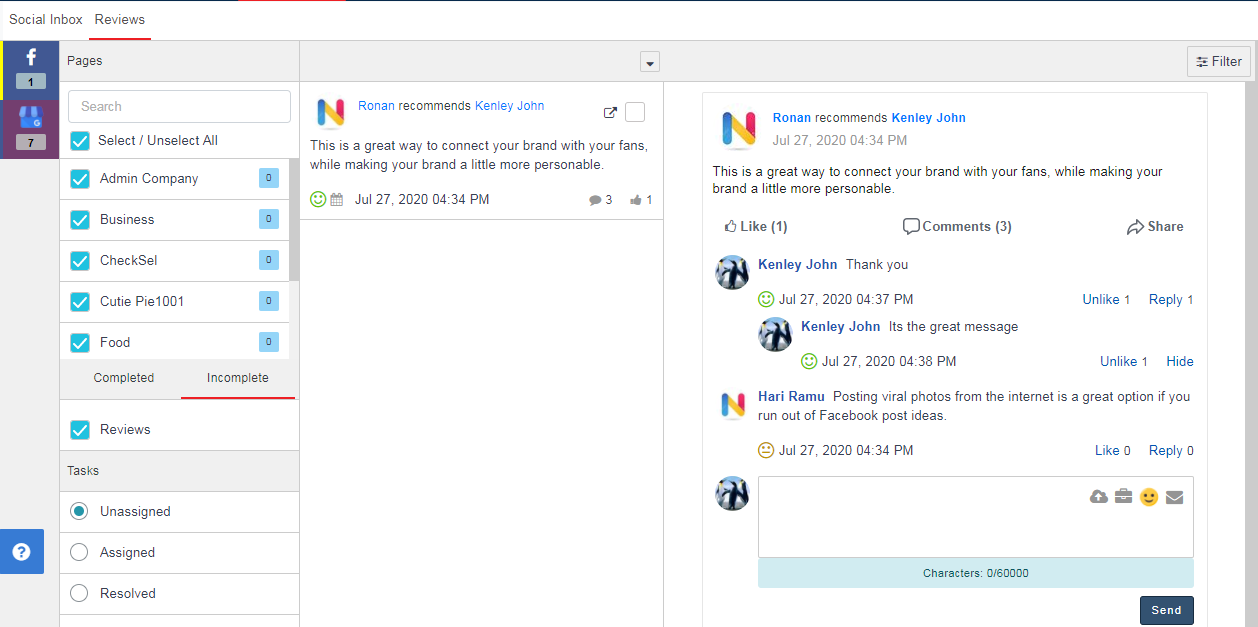Viewport: 1258px width, 627px height.
Task: Click the envelope icon in reply box
Action: (x=1174, y=497)
